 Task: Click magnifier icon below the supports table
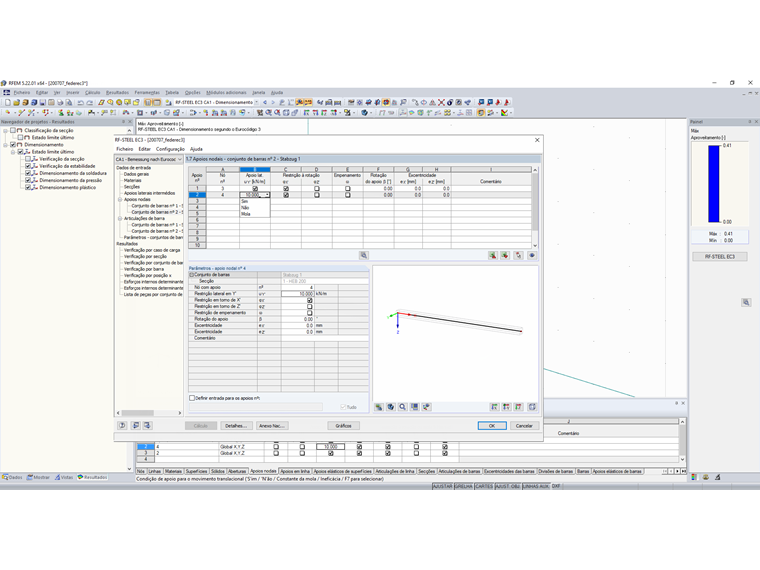point(364,255)
